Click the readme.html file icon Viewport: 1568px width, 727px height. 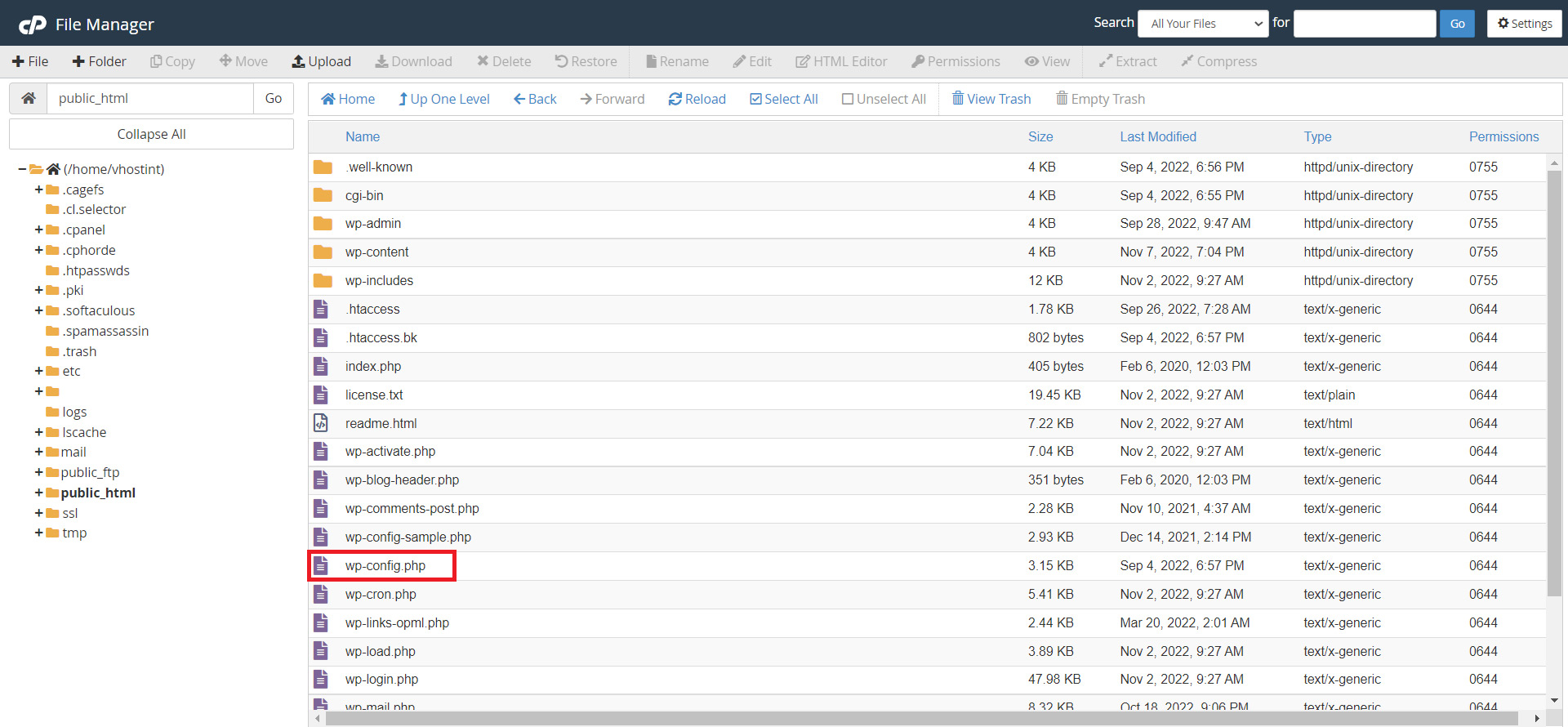point(321,423)
